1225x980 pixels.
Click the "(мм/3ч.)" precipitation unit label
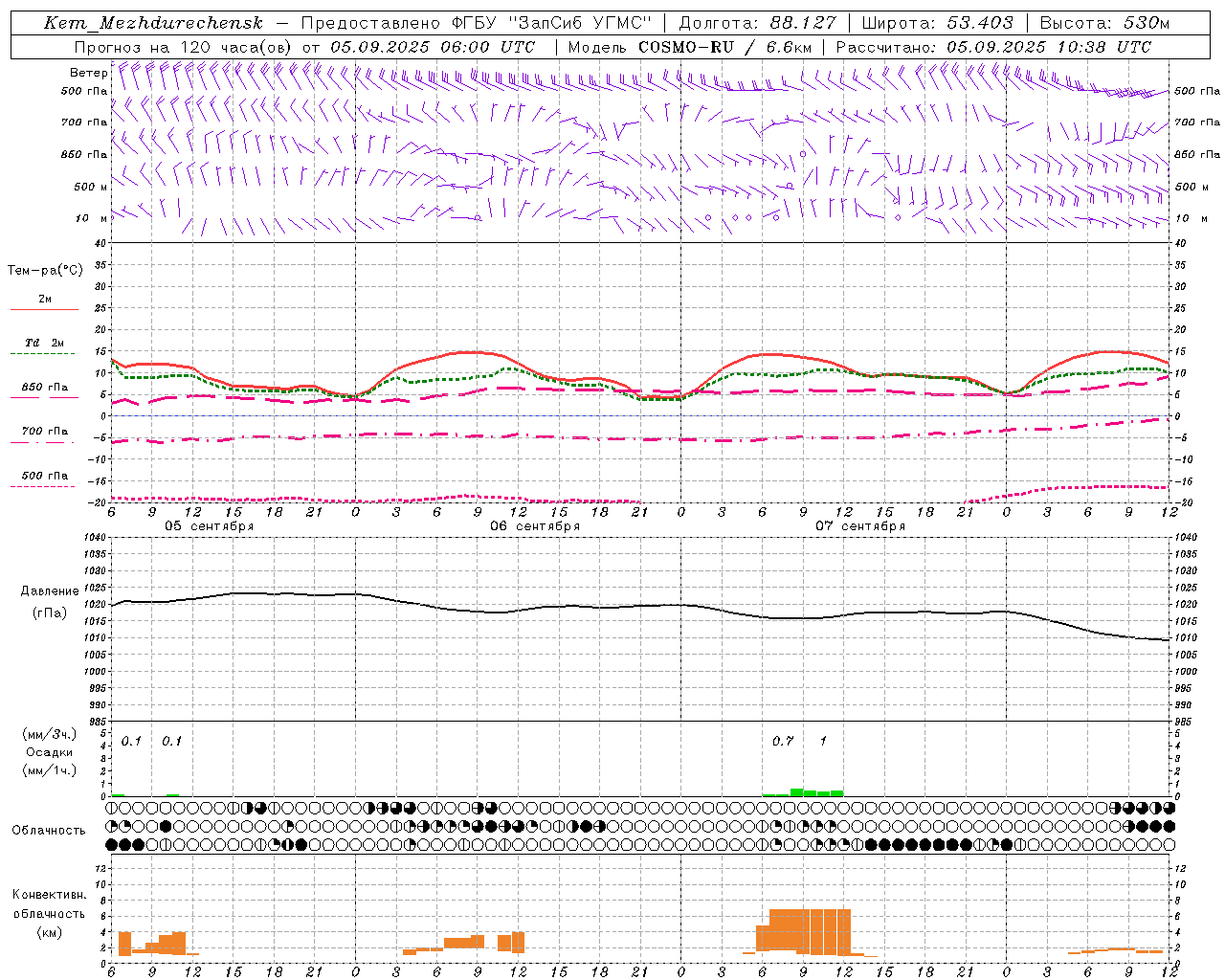click(49, 734)
